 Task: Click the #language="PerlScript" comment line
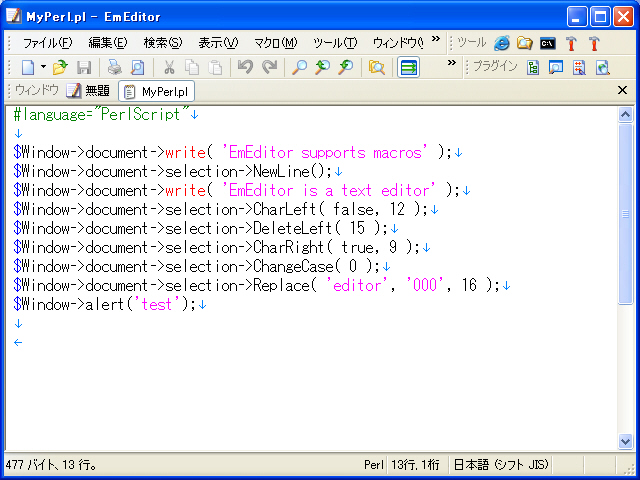click(102, 114)
